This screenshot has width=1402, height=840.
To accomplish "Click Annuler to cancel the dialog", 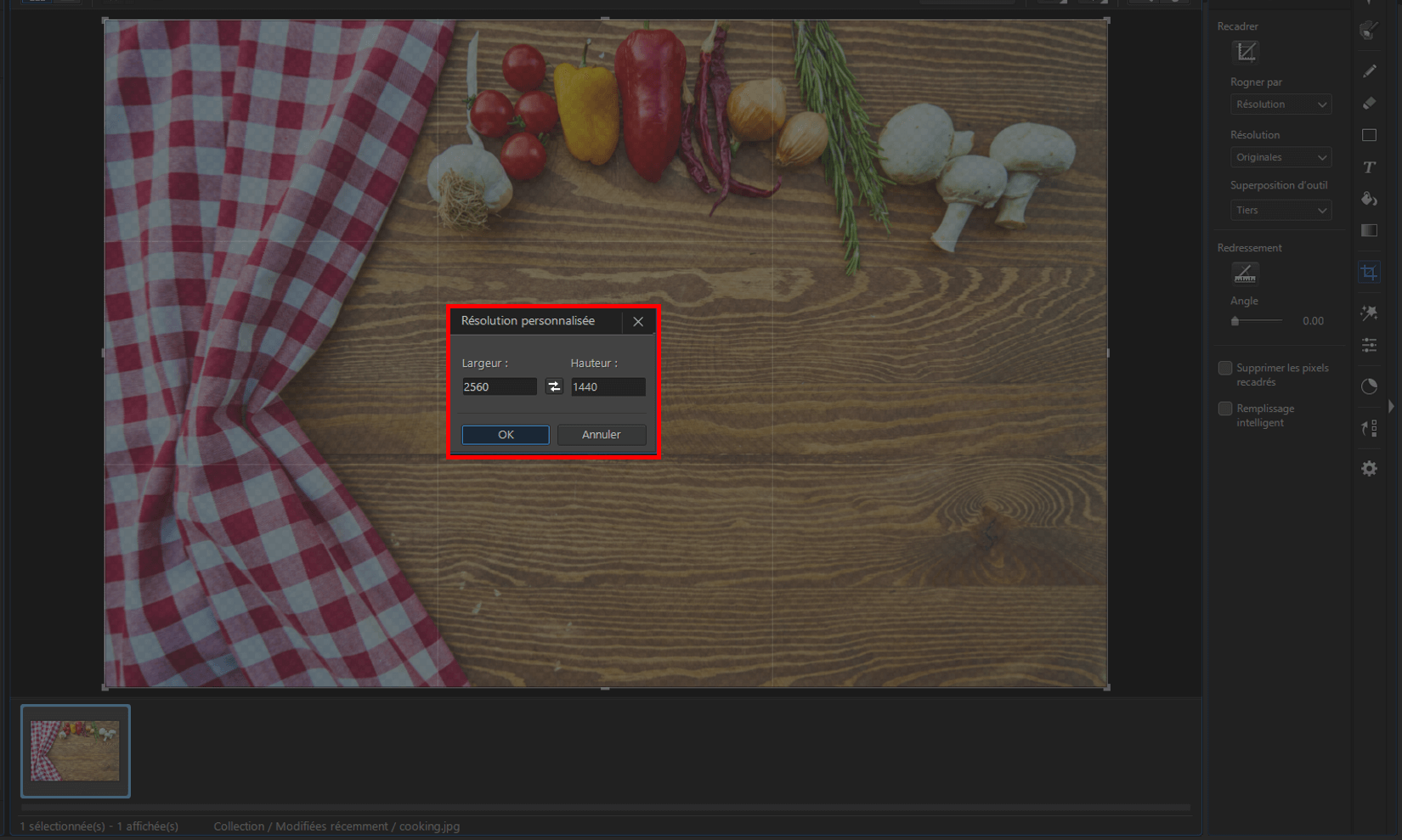I will pos(602,435).
